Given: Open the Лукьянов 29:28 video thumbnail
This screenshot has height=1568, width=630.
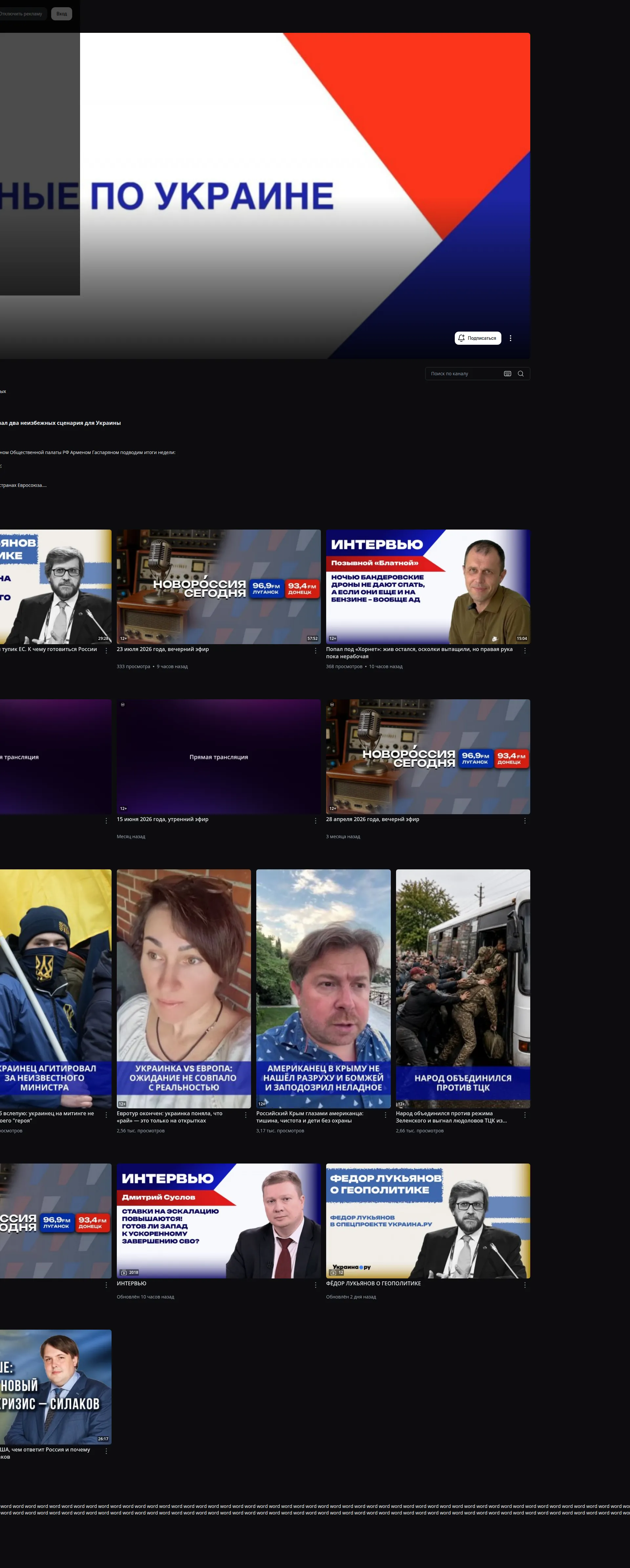Looking at the screenshot, I should click(55, 587).
